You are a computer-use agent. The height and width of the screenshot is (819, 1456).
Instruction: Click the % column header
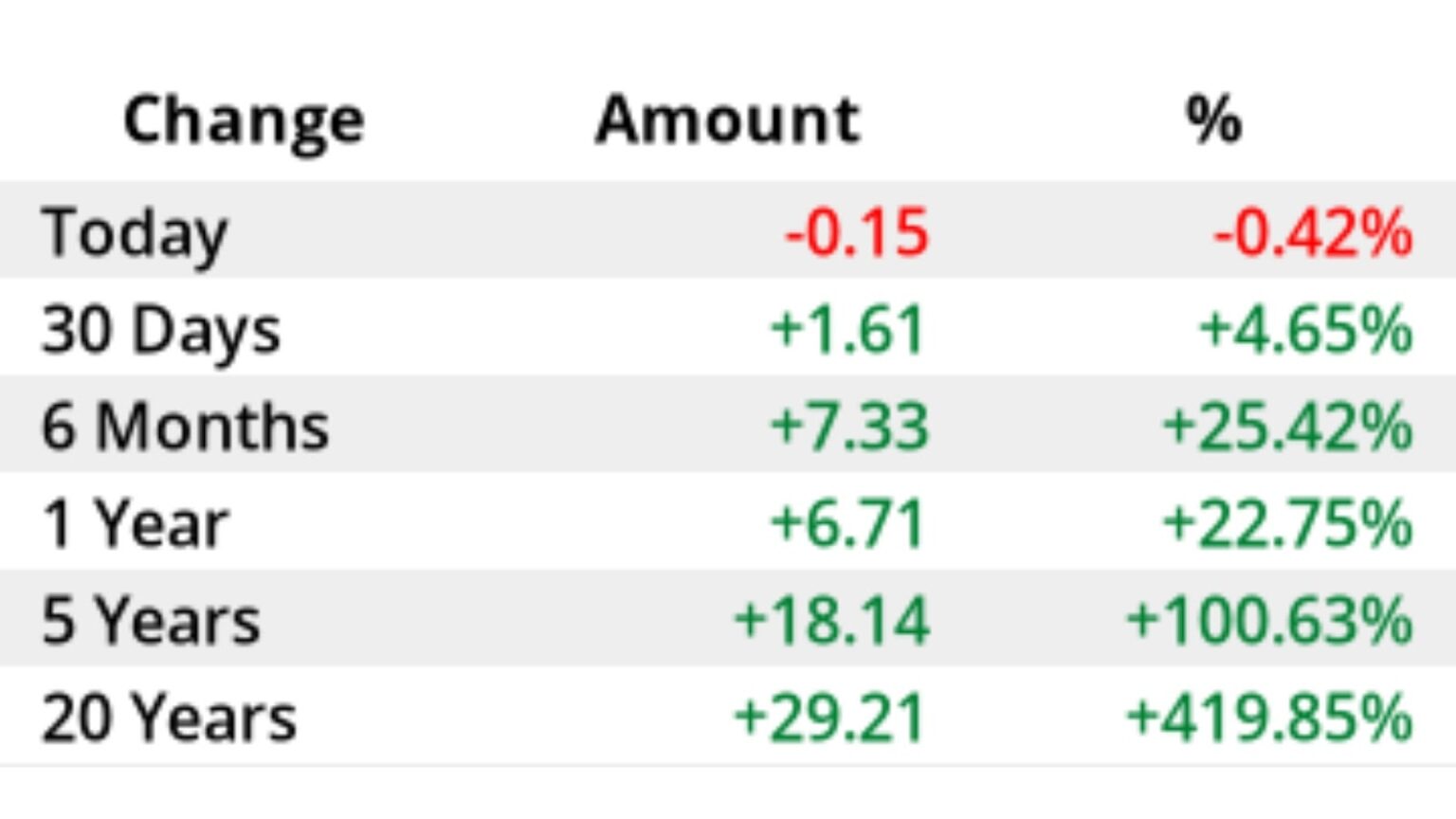[x=1213, y=120]
